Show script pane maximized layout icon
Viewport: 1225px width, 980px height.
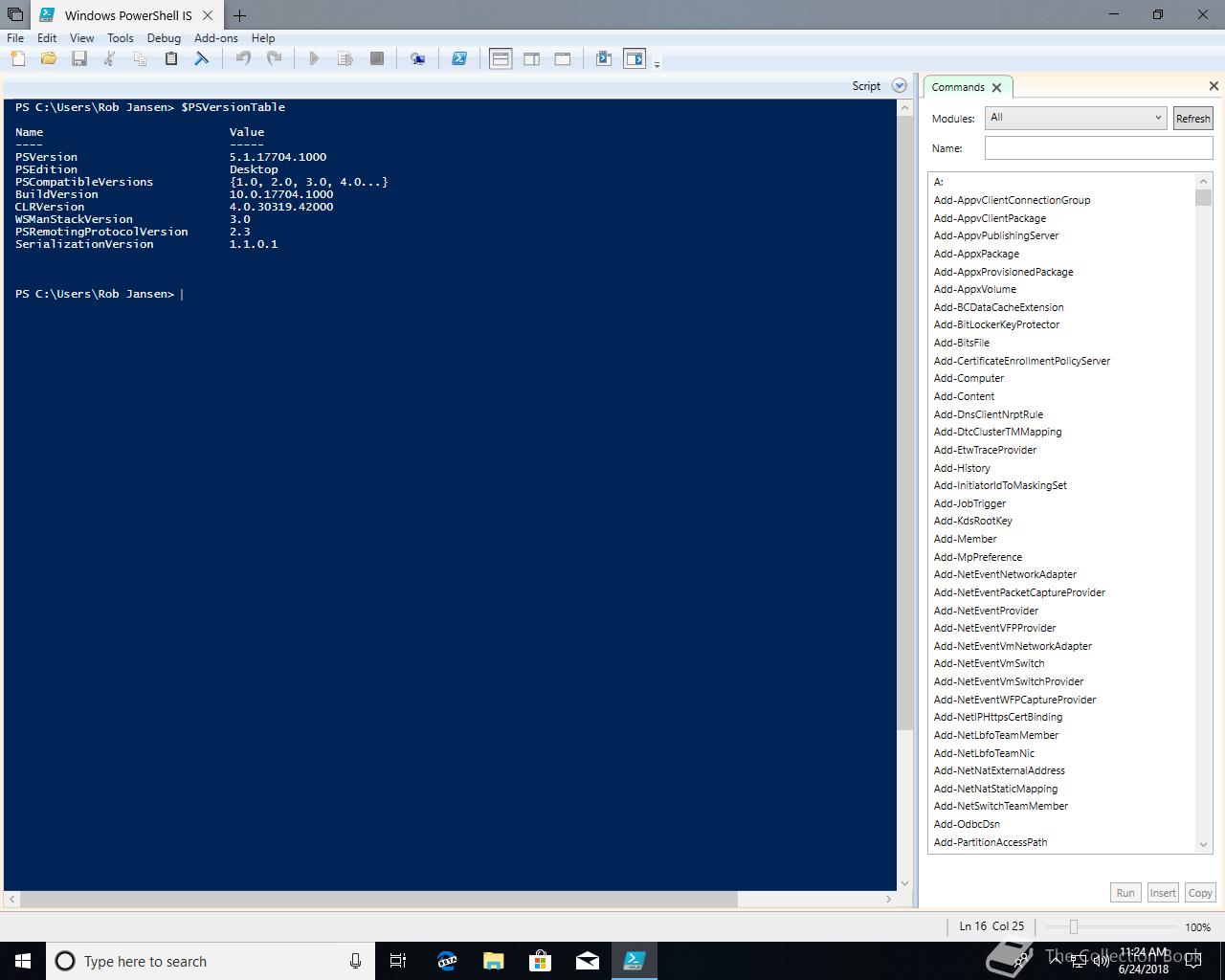click(x=563, y=59)
